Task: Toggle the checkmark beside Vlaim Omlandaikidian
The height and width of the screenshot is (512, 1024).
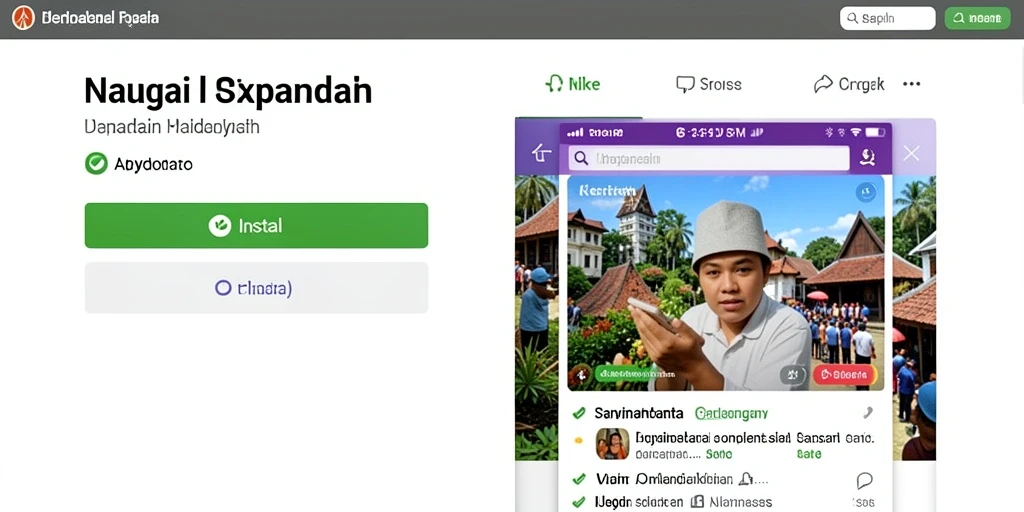Action: [578, 479]
